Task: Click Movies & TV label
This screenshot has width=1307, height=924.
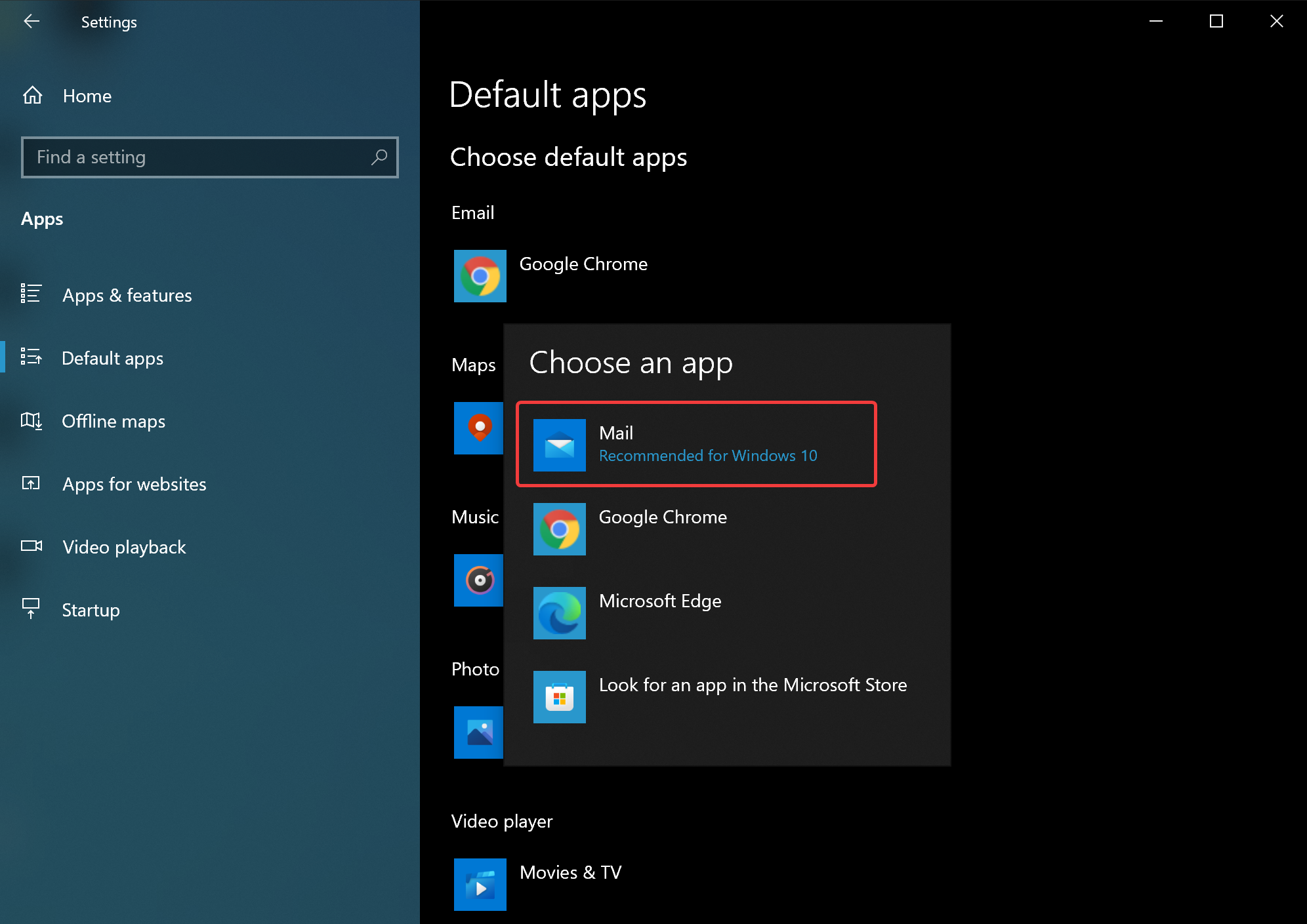Action: (x=571, y=873)
